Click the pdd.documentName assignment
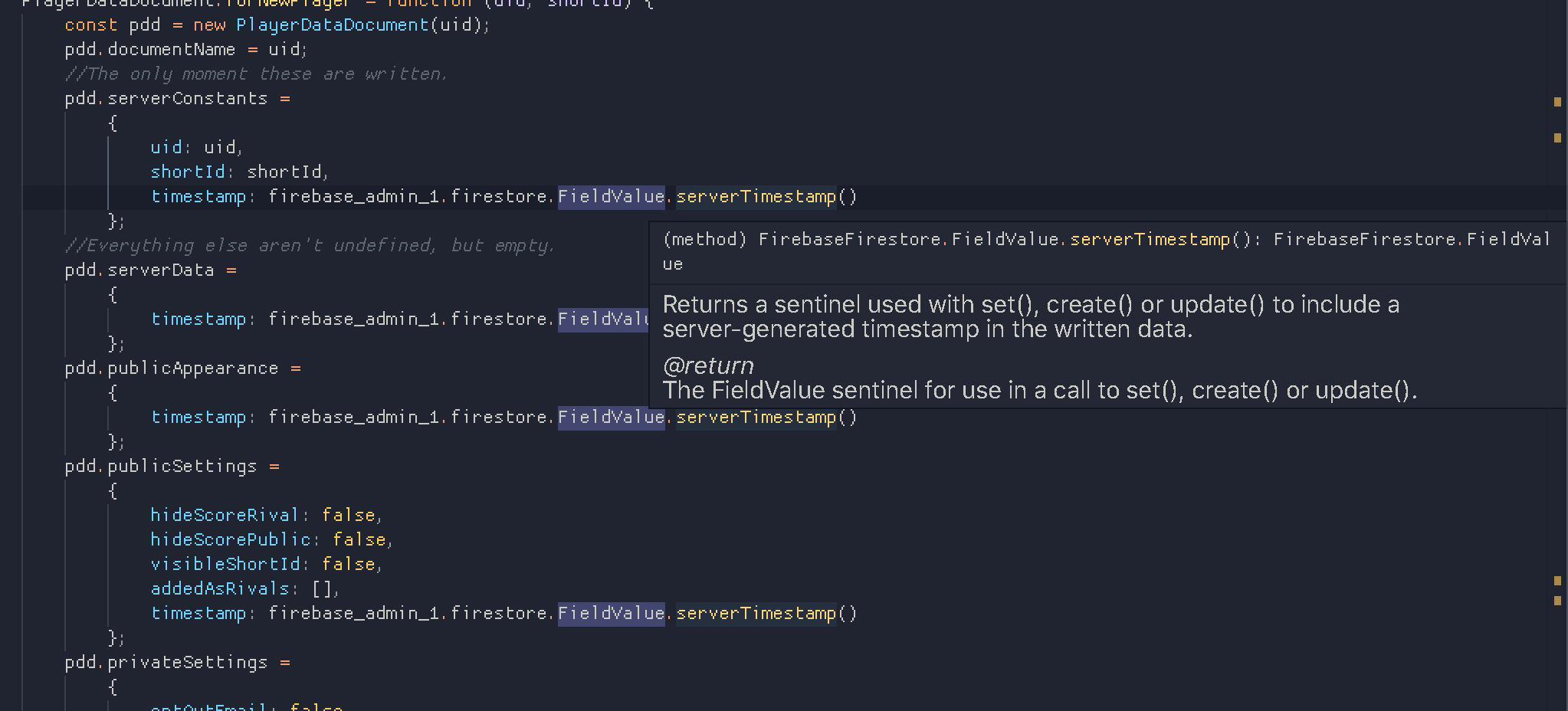 (x=150, y=49)
